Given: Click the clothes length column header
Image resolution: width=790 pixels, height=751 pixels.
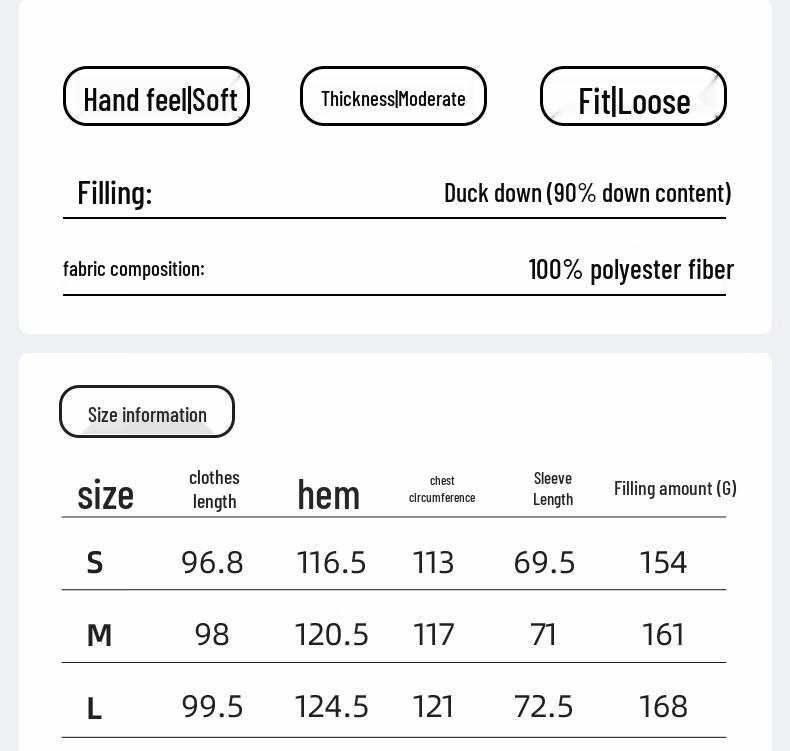Looking at the screenshot, I should pos(214,489).
